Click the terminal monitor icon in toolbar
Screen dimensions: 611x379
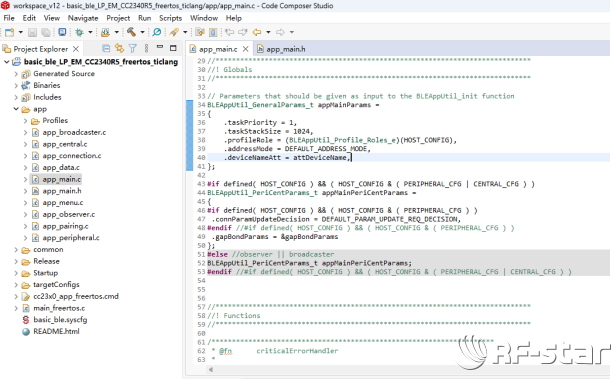[62, 32]
